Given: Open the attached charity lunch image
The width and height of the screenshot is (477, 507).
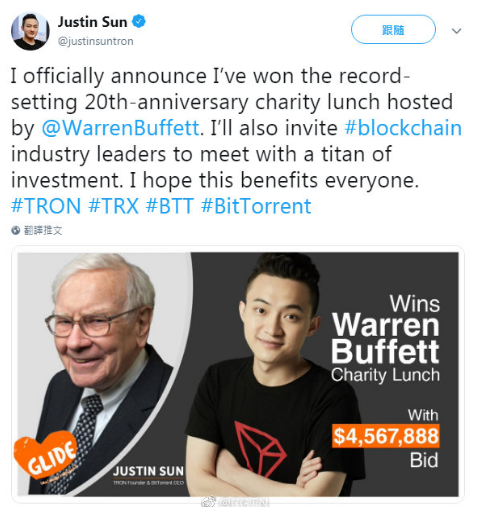Looking at the screenshot, I should [238, 374].
